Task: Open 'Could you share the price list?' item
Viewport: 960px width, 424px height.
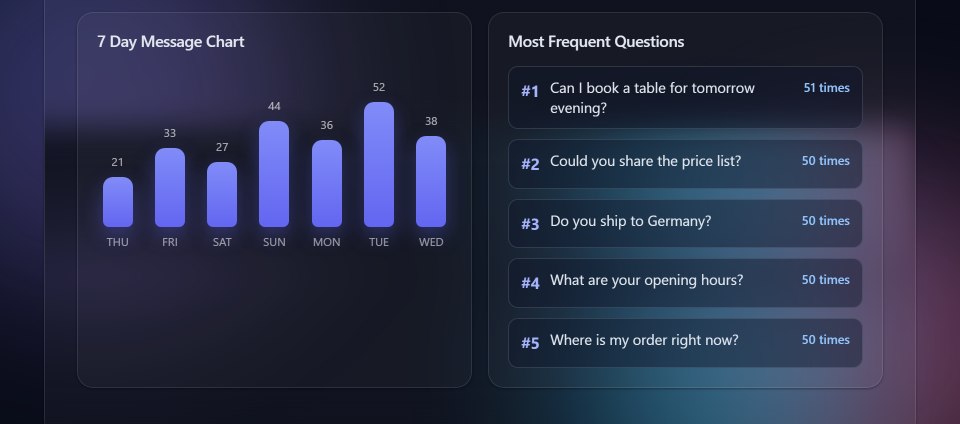Action: pos(685,164)
